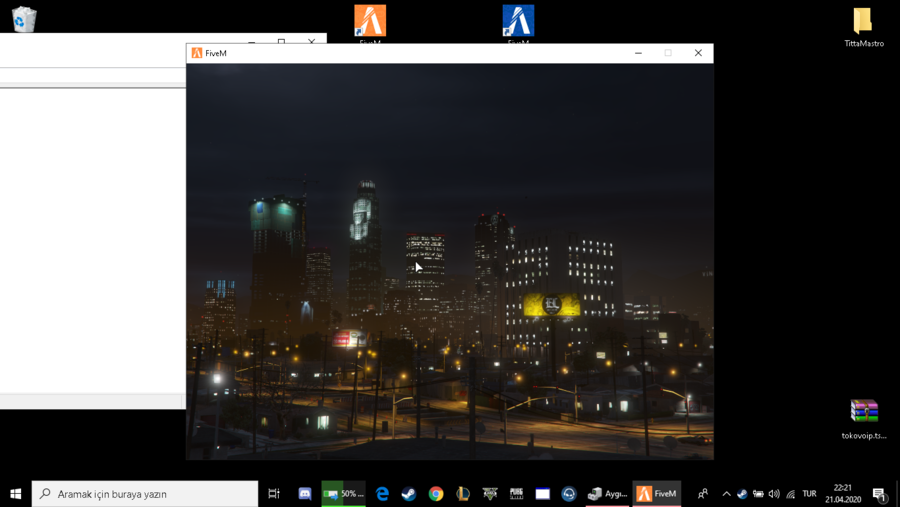Screen dimensions: 900x507
Task: Open the Recycle Bin desktop icon
Action: (x=24, y=19)
